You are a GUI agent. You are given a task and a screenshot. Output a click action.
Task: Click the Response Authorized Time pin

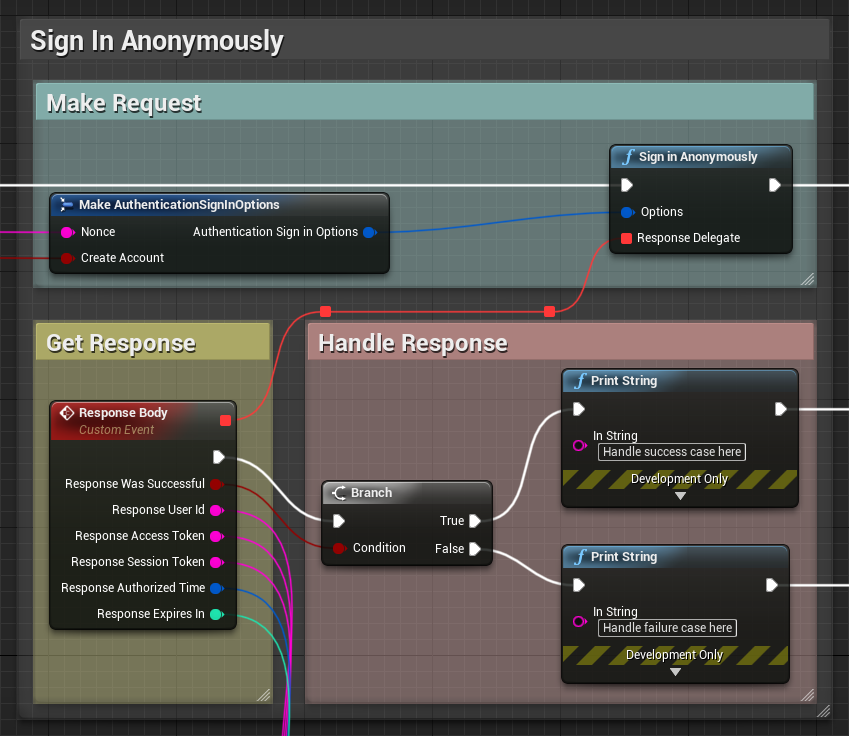tap(217, 588)
